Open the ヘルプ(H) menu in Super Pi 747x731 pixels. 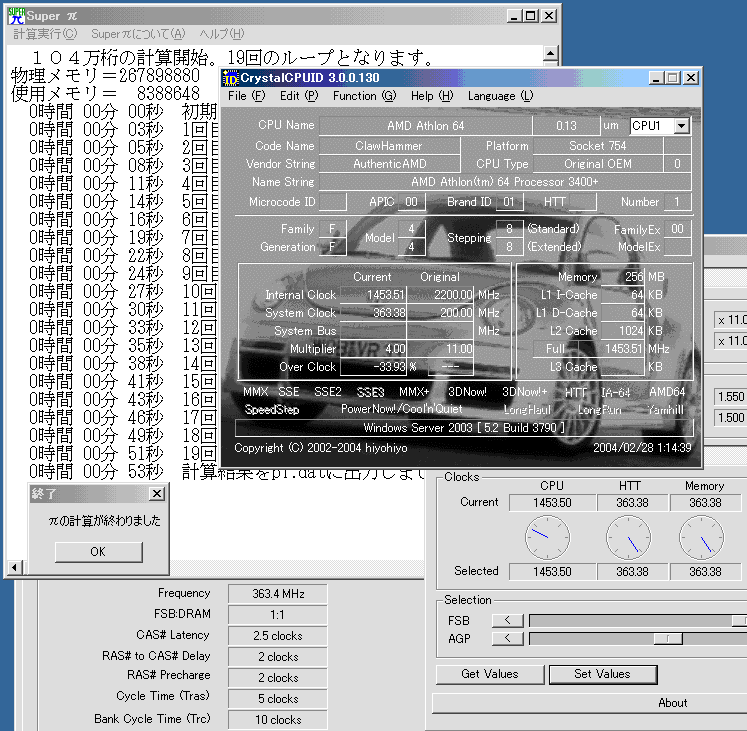point(222,34)
